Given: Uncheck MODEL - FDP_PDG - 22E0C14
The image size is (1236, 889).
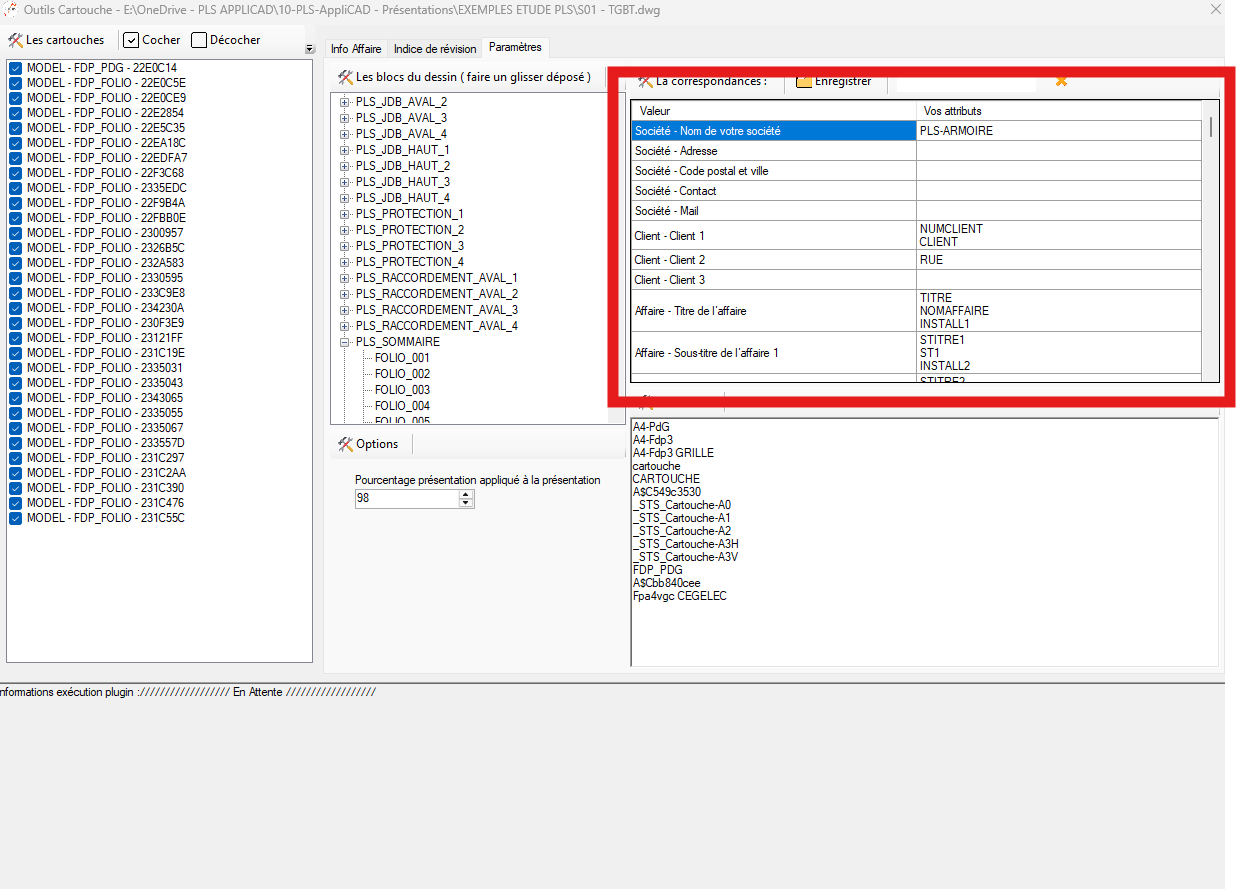Looking at the screenshot, I should pos(16,68).
